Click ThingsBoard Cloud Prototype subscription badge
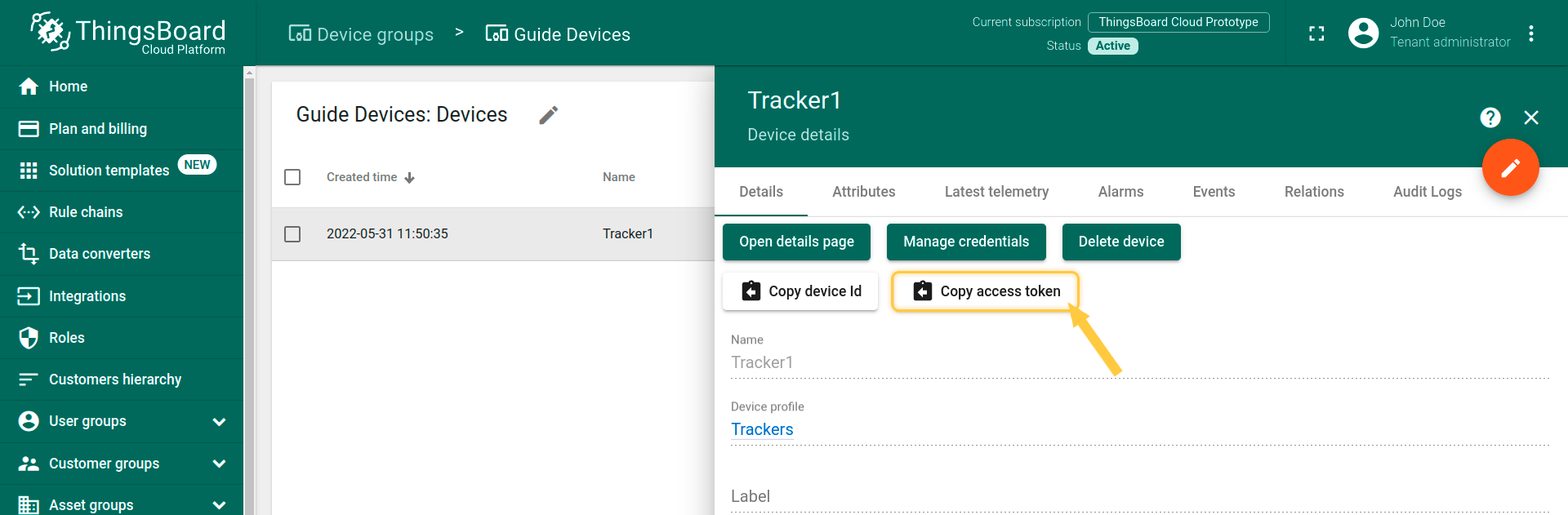Viewport: 1568px width, 515px height. pos(1178,22)
